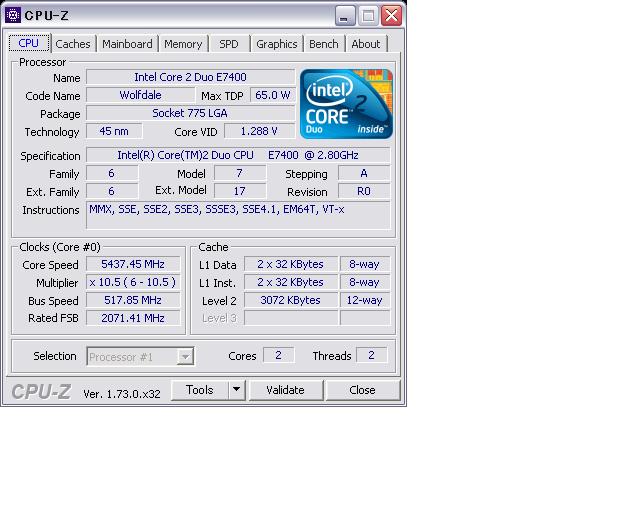
Task: Minimize the CPU-Z window
Action: pyautogui.click(x=345, y=16)
